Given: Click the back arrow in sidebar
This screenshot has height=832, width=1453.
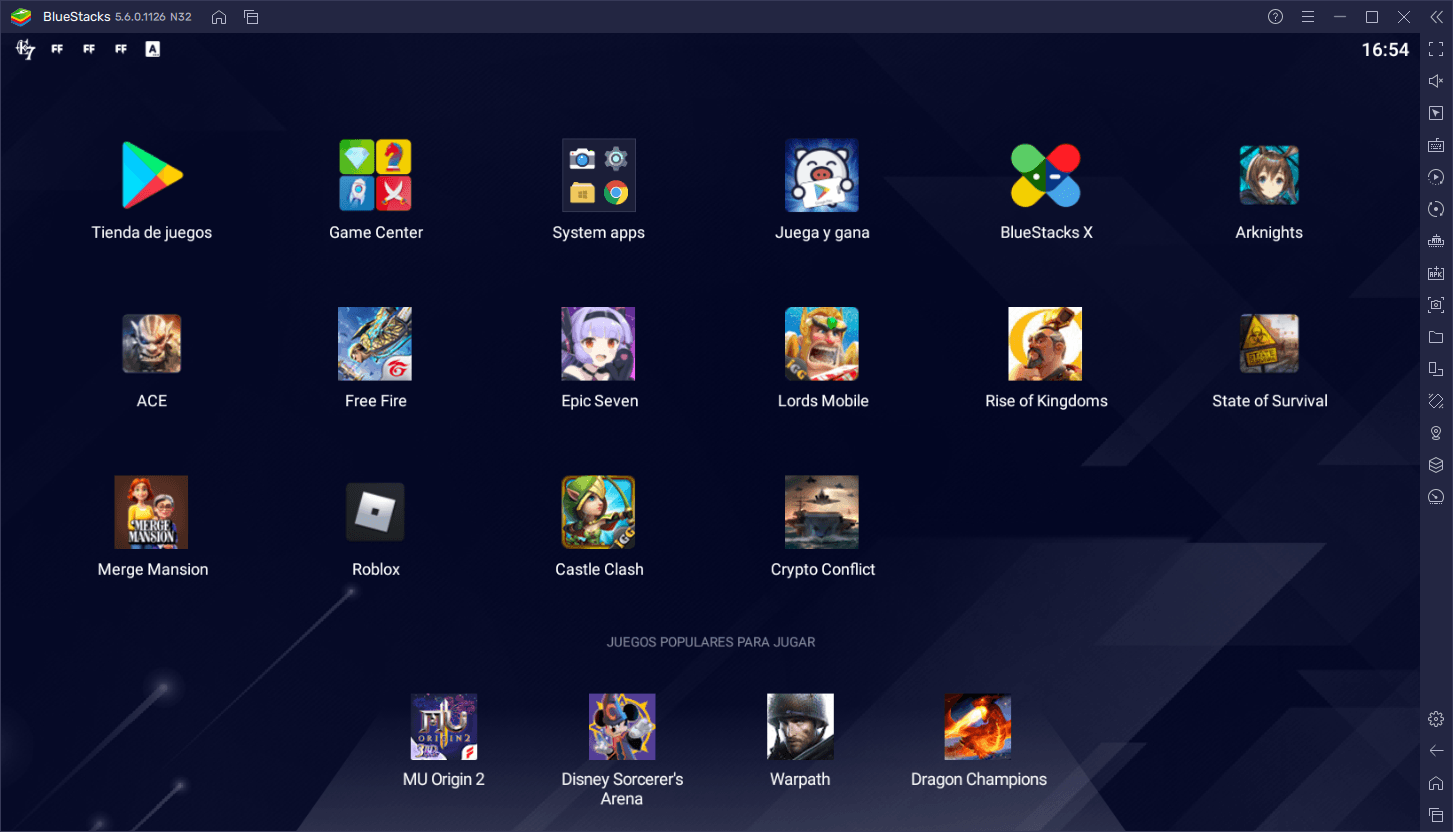Looking at the screenshot, I should [1436, 751].
